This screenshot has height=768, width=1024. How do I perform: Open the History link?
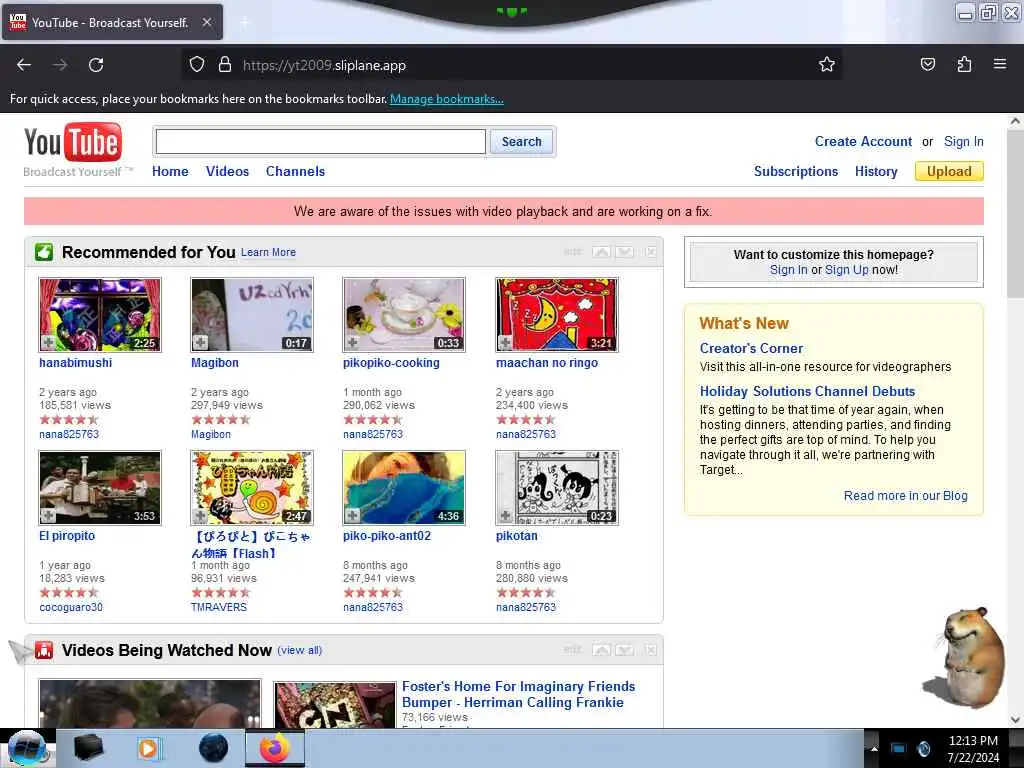[876, 171]
